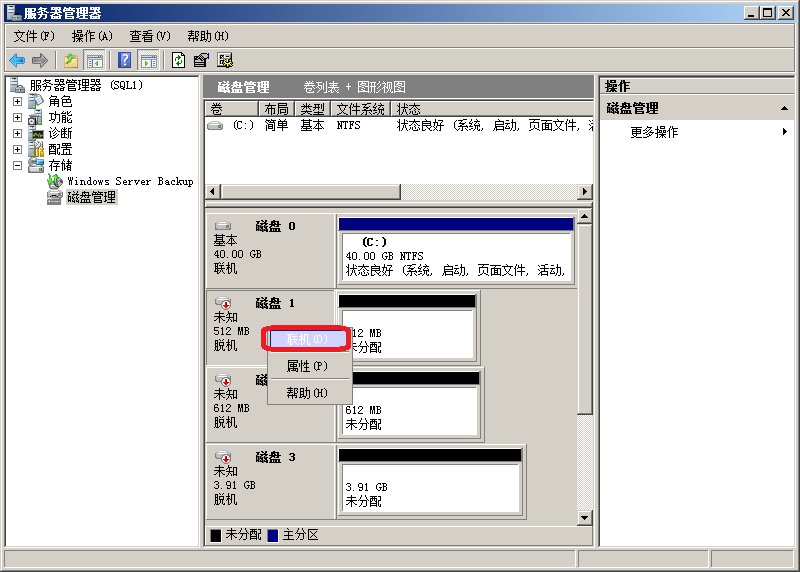
Task: Click the C: volume drive icon in list
Action: pos(215,126)
